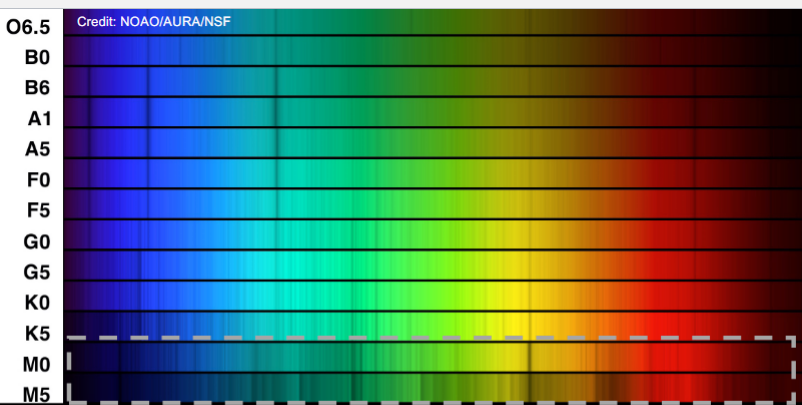Click the Credit: NOAO/AURA/NSF caption
The width and height of the screenshot is (802, 405).
pos(153,22)
